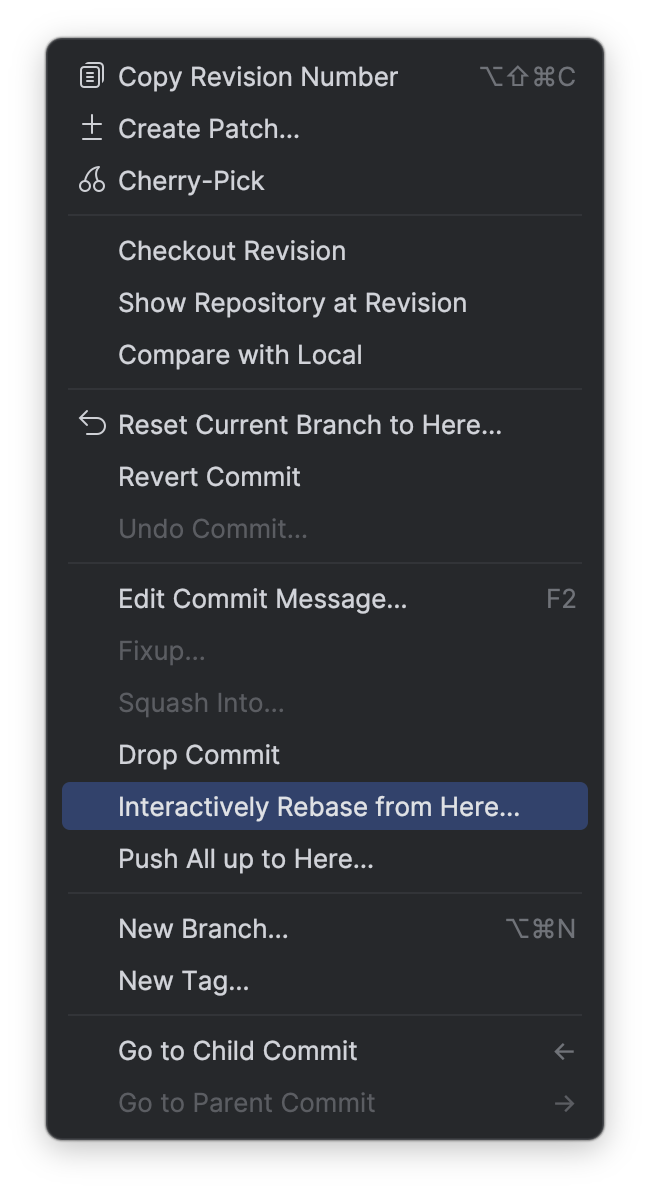Click the Cherry-Pick branch icon

tap(92, 180)
